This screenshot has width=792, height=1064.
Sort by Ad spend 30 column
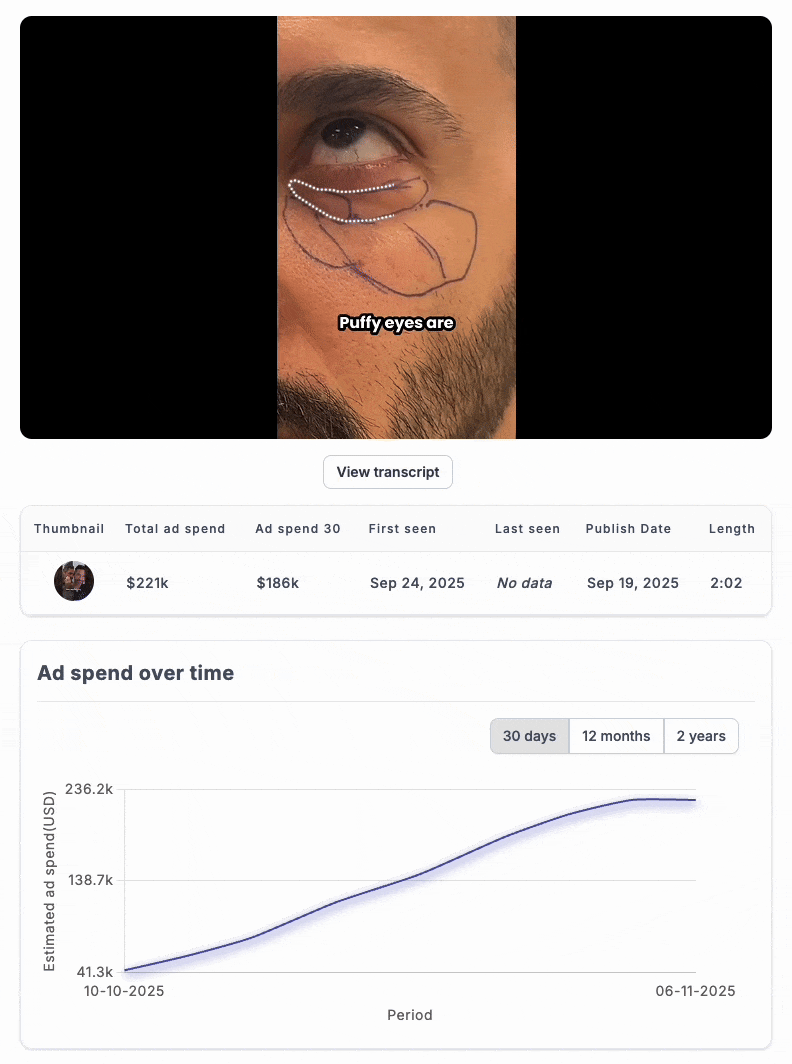298,529
